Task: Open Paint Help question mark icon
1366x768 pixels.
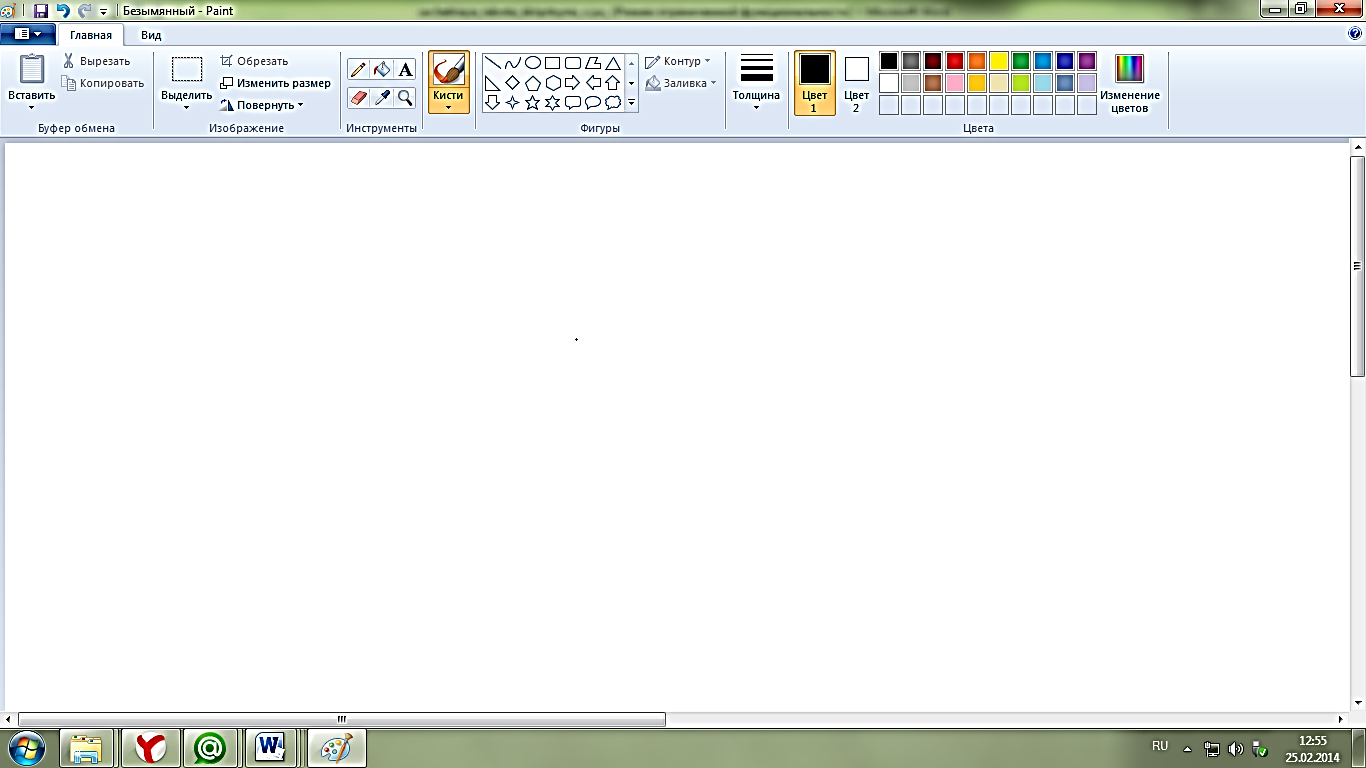Action: 1355,33
